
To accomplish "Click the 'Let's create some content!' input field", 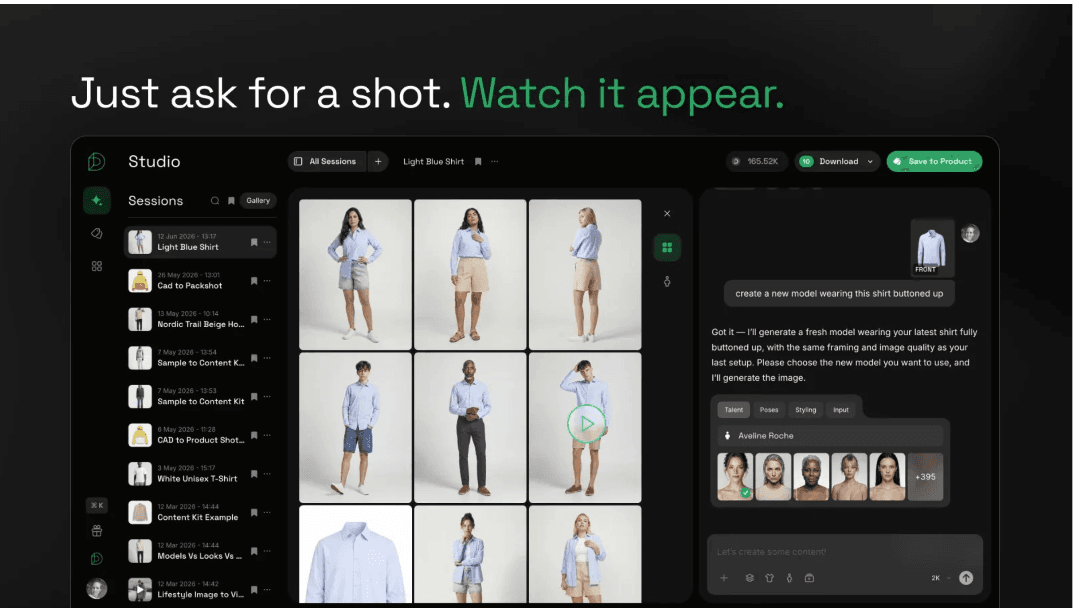I will 844,552.
